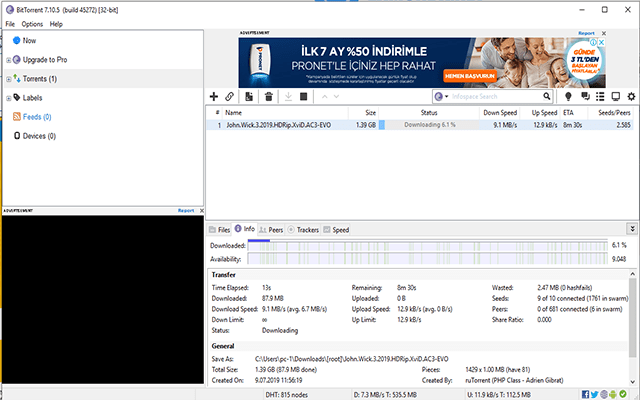This screenshot has width=640, height=400.
Task: Sort by the Status column header
Action: [x=429, y=113]
